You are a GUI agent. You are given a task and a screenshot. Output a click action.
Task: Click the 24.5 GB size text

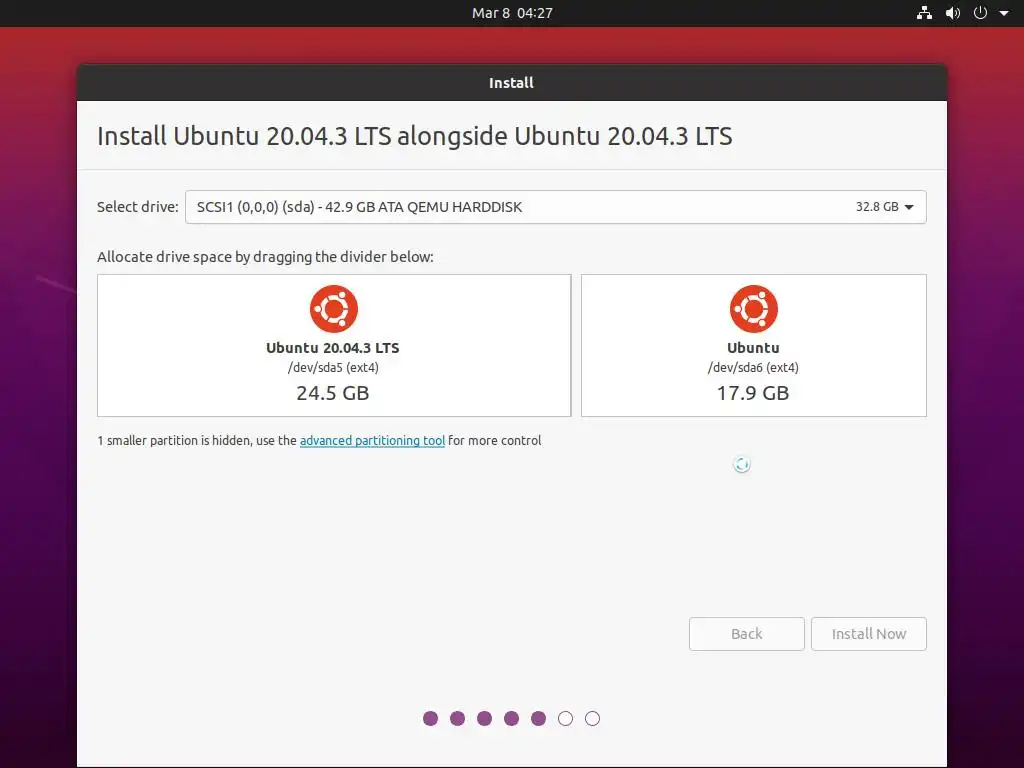pos(332,393)
